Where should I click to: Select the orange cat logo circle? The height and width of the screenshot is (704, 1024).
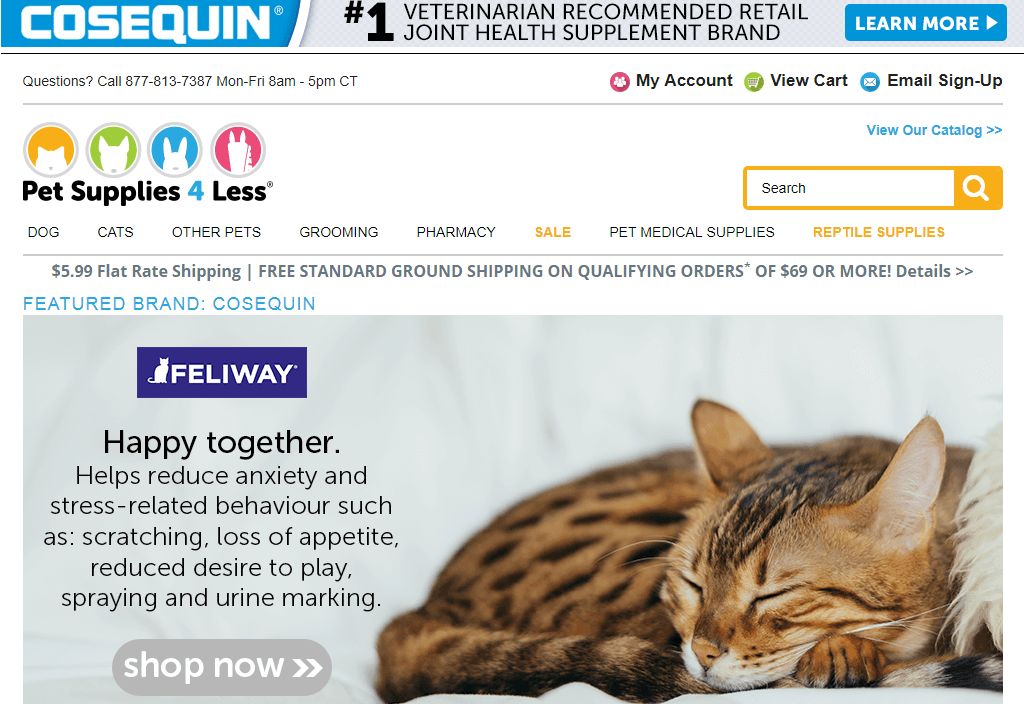point(51,150)
